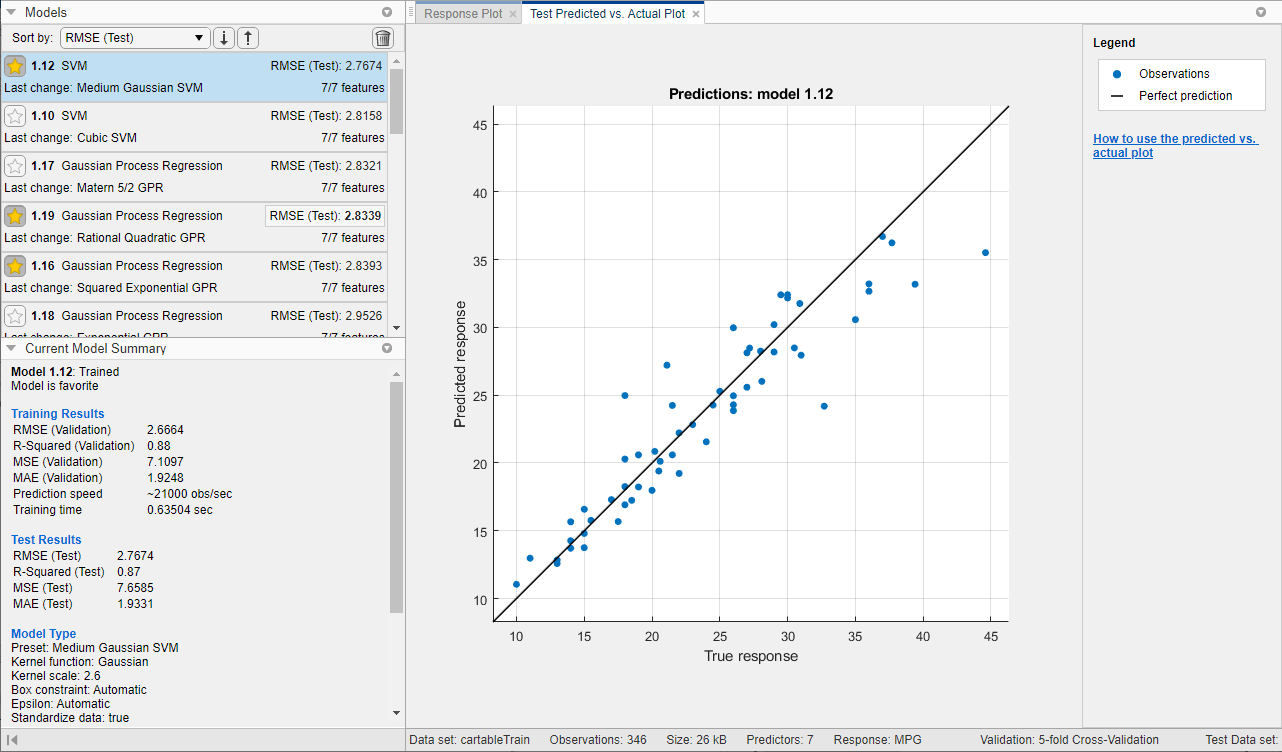Close the Response Plot tab

coord(513,15)
